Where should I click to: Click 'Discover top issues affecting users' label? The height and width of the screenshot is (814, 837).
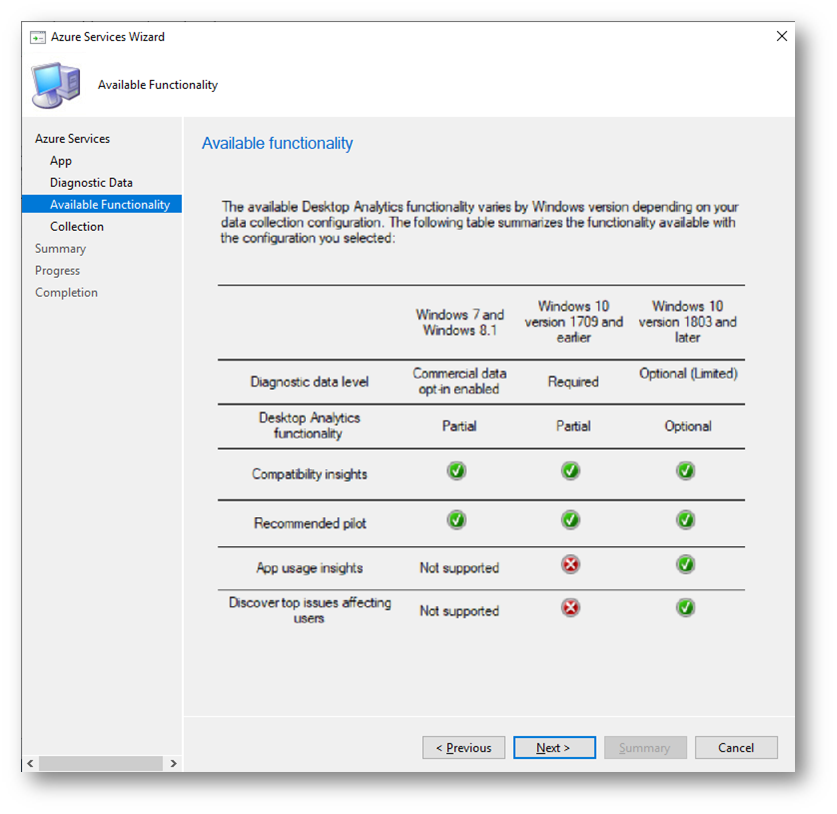(x=310, y=610)
